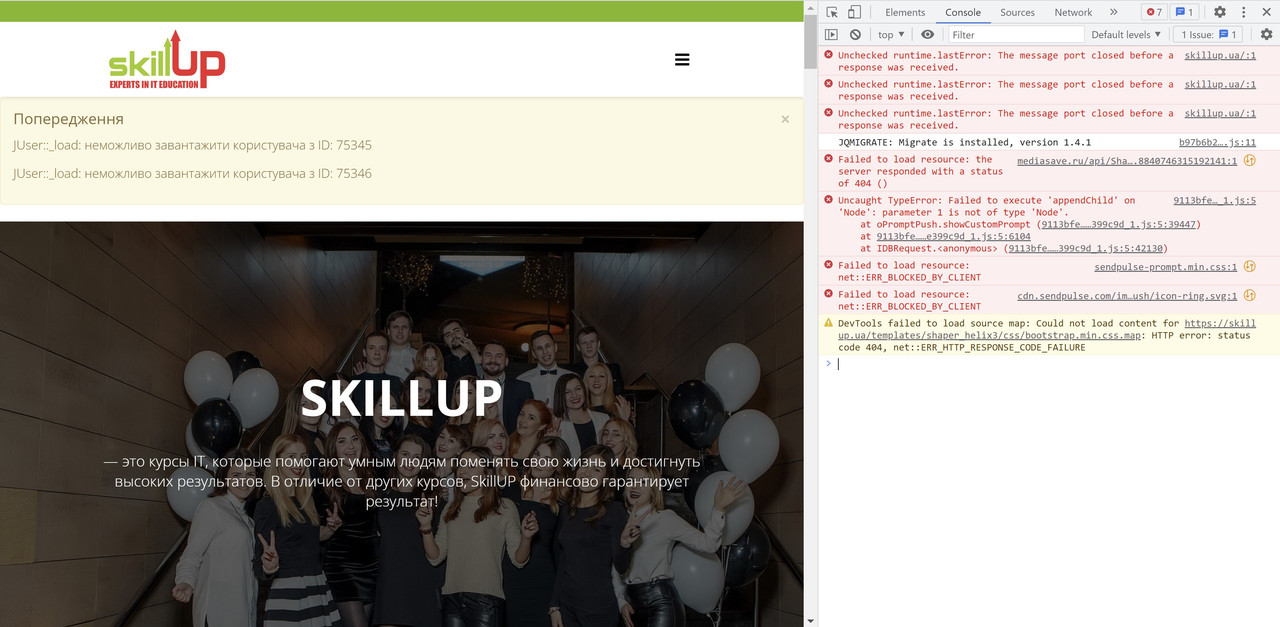Image resolution: width=1280 pixels, height=627 pixels.
Task: Click the 404 status error message text
Action: [x=920, y=171]
